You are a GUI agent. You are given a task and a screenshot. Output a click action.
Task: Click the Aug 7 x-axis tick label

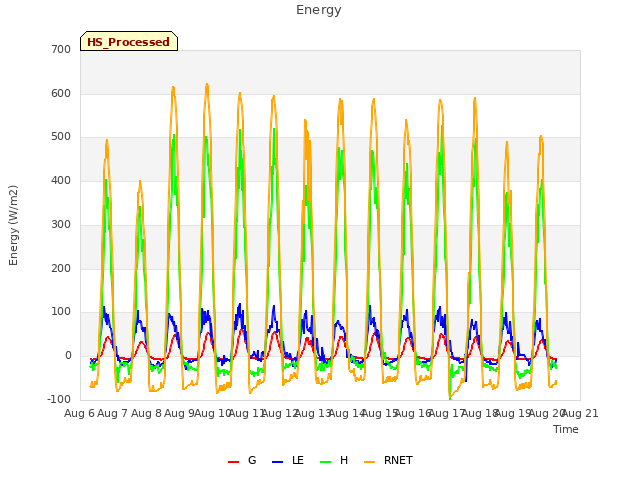pos(113,413)
